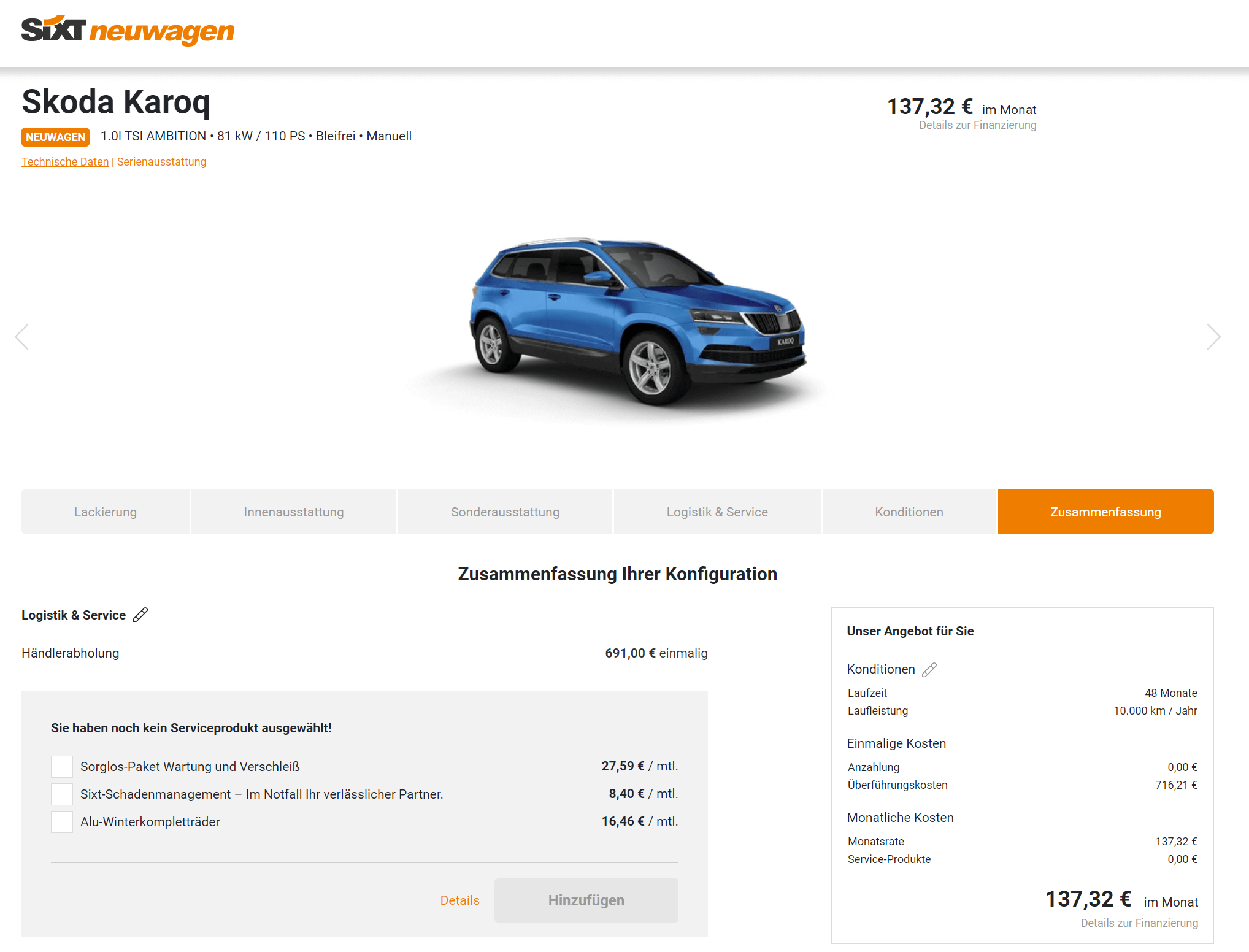Open service product Details link
Screen dimensions: 1249x952
(459, 900)
